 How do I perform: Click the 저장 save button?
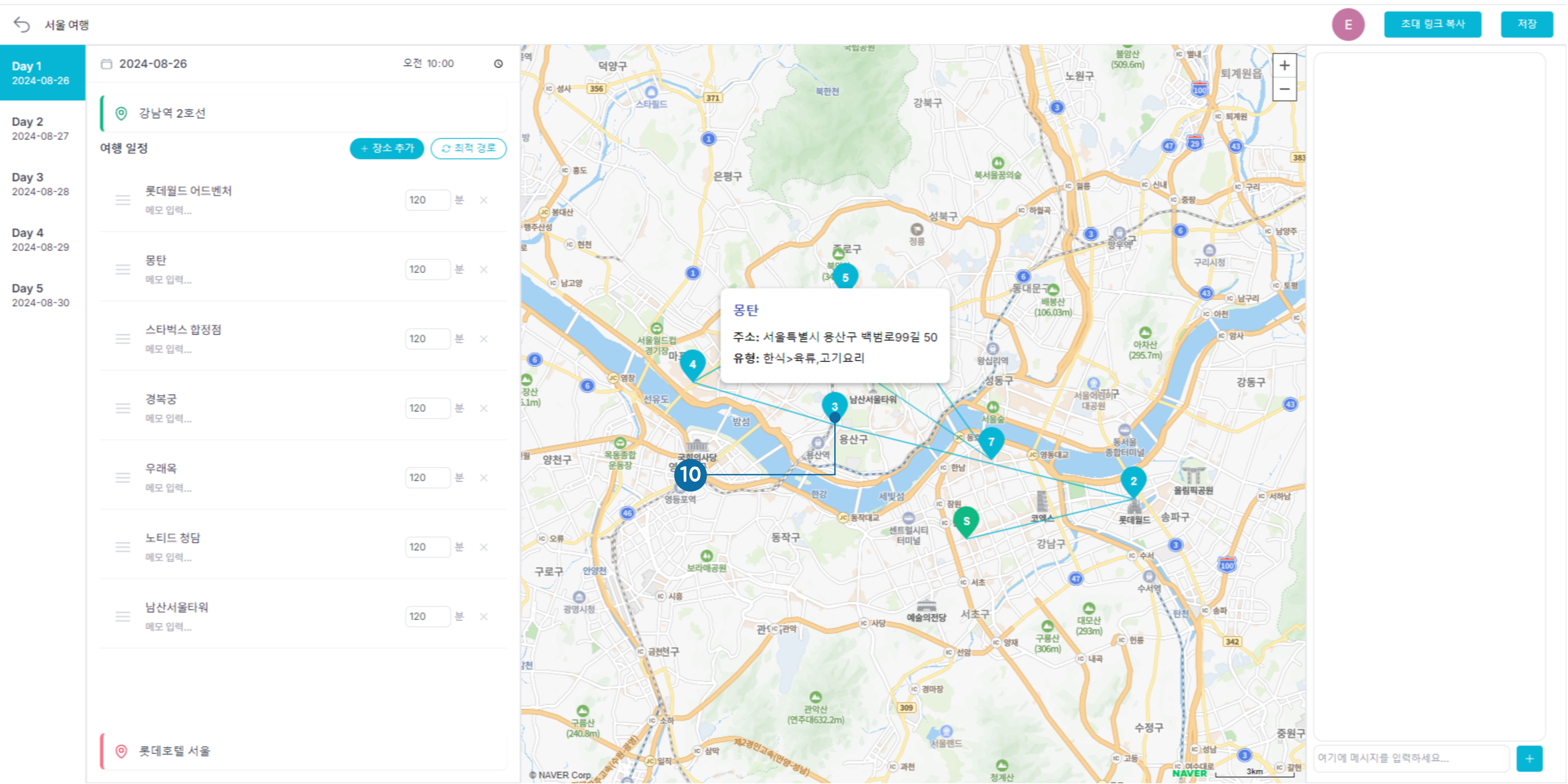pos(1527,24)
